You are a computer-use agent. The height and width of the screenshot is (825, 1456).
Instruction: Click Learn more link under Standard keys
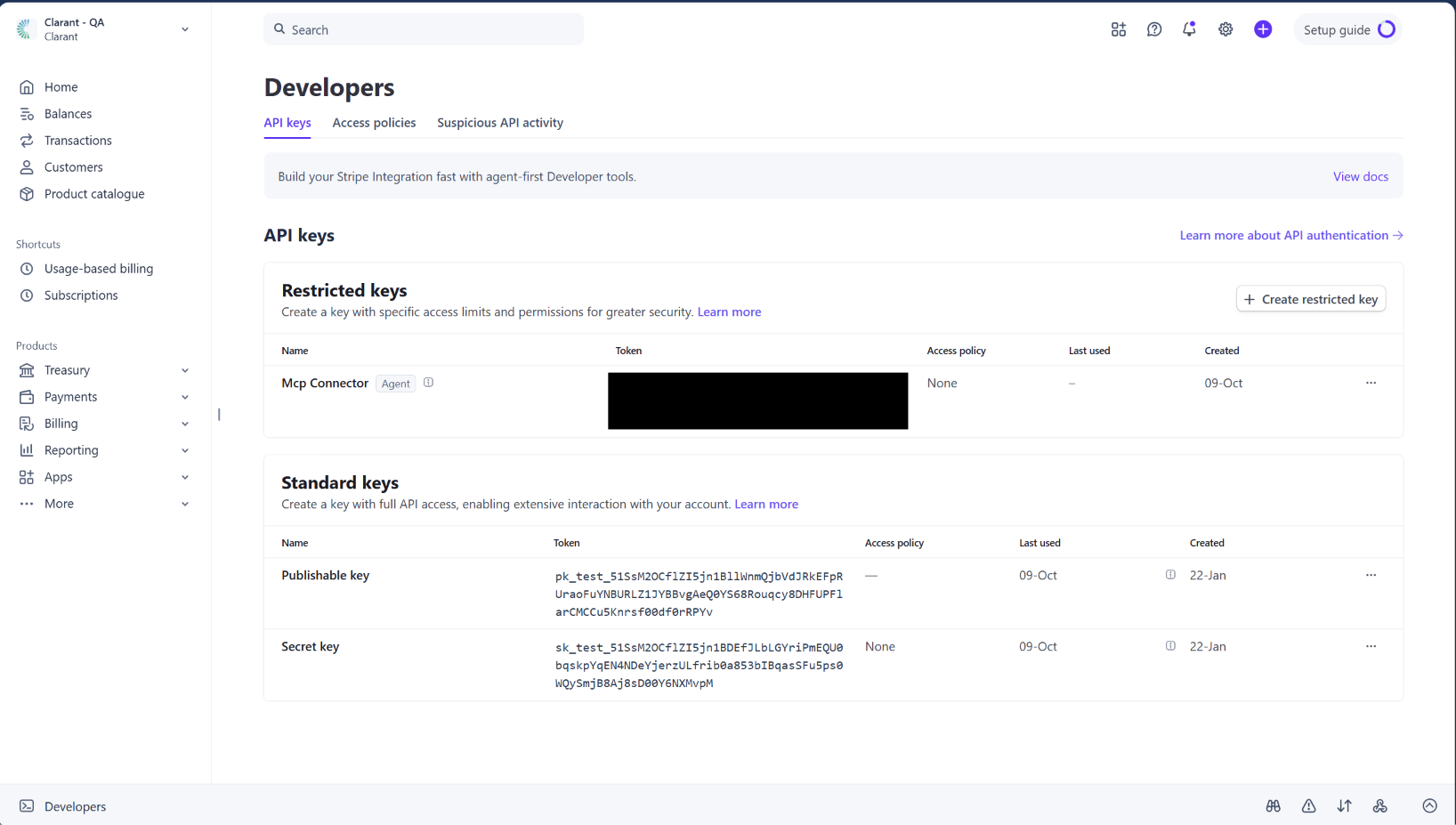pos(766,505)
